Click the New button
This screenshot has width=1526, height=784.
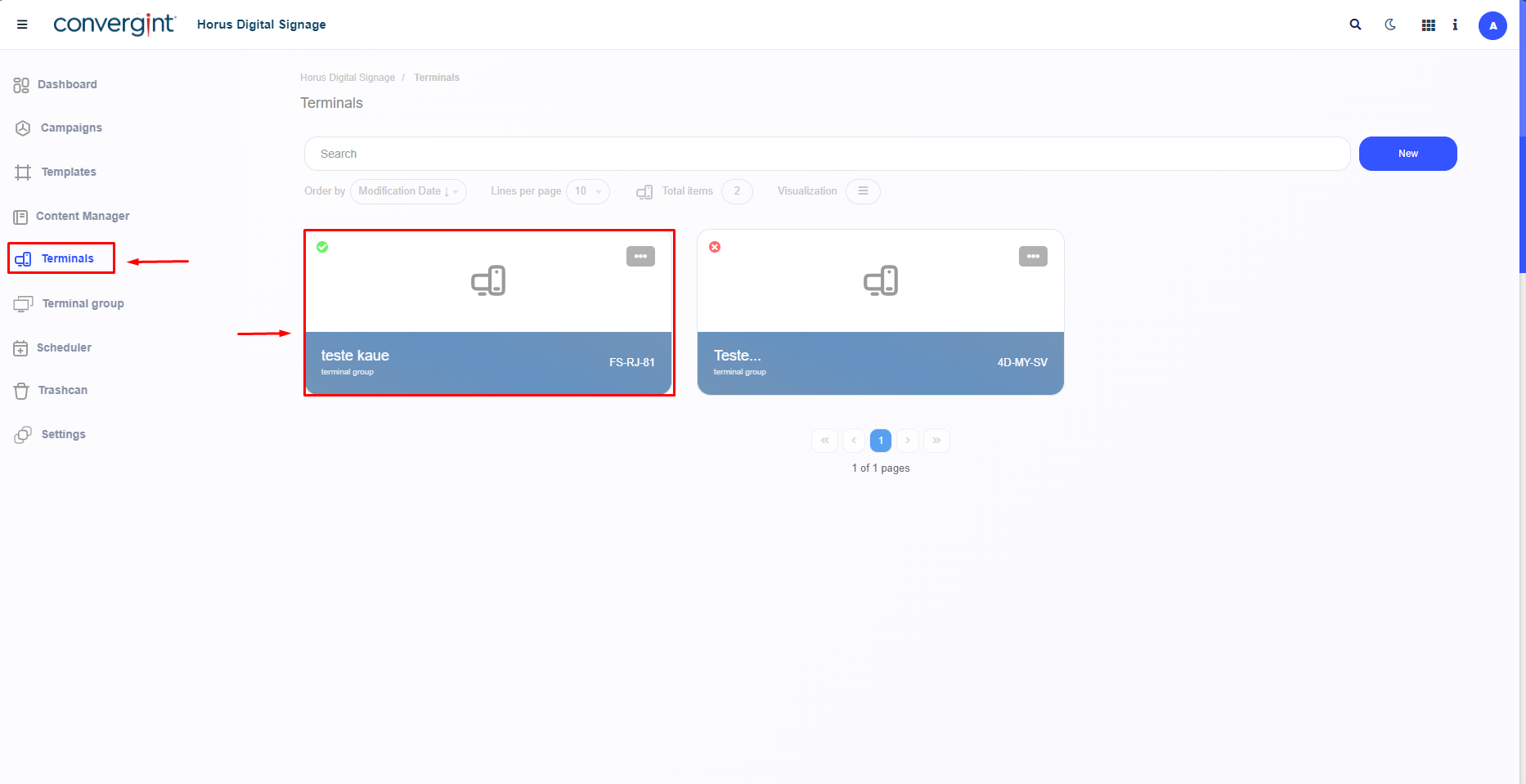[x=1407, y=154]
